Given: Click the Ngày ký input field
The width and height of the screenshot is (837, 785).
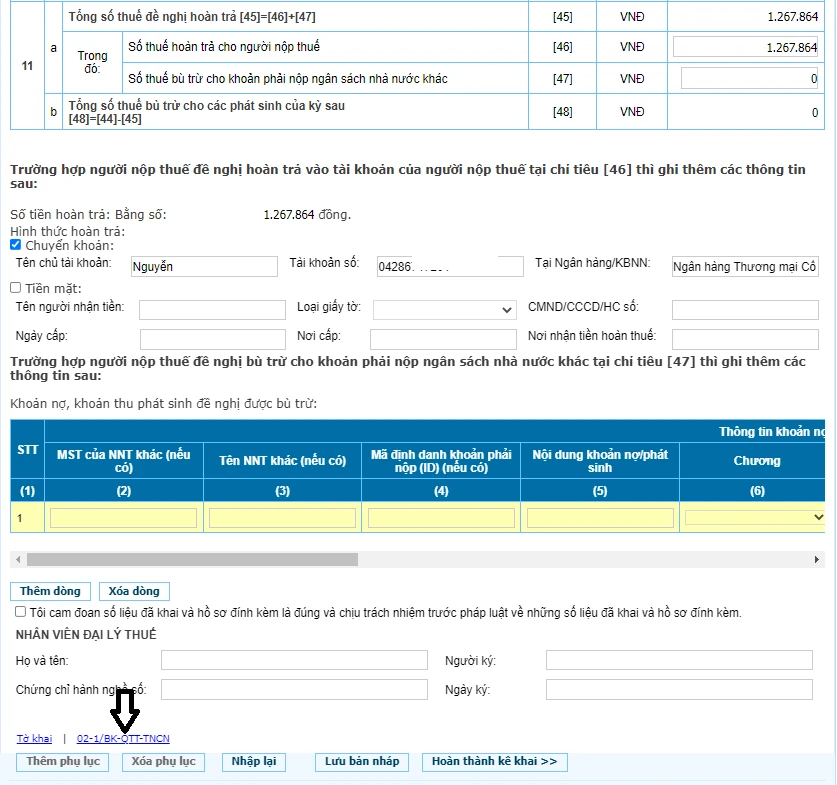Looking at the screenshot, I should (x=679, y=690).
